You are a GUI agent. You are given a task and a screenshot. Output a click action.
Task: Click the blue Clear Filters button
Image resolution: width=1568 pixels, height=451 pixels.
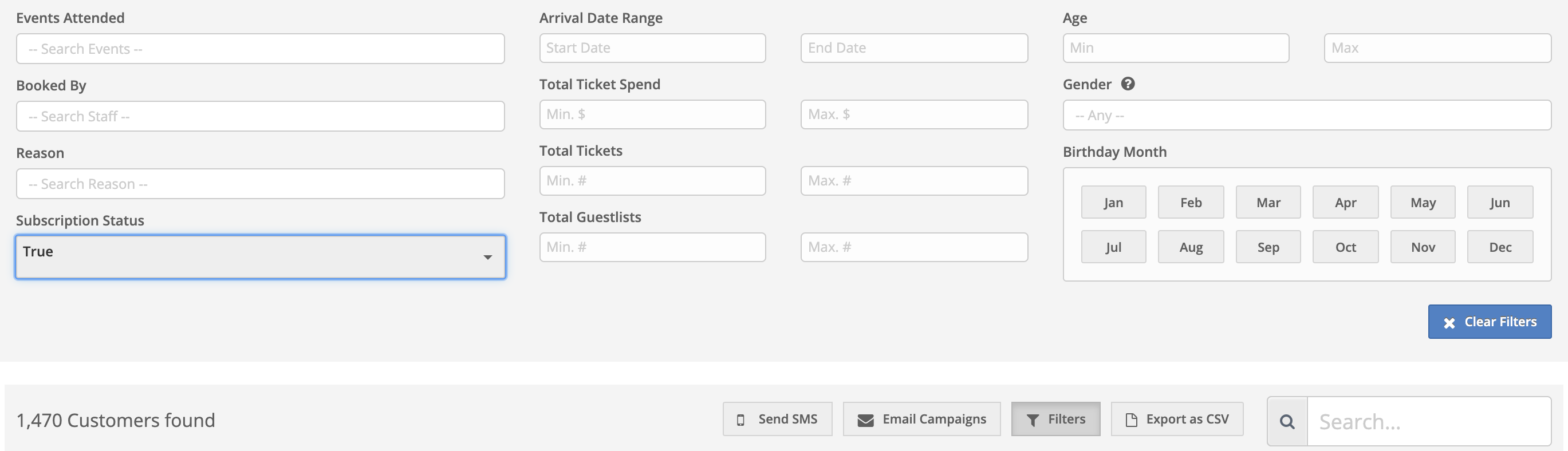(1490, 321)
